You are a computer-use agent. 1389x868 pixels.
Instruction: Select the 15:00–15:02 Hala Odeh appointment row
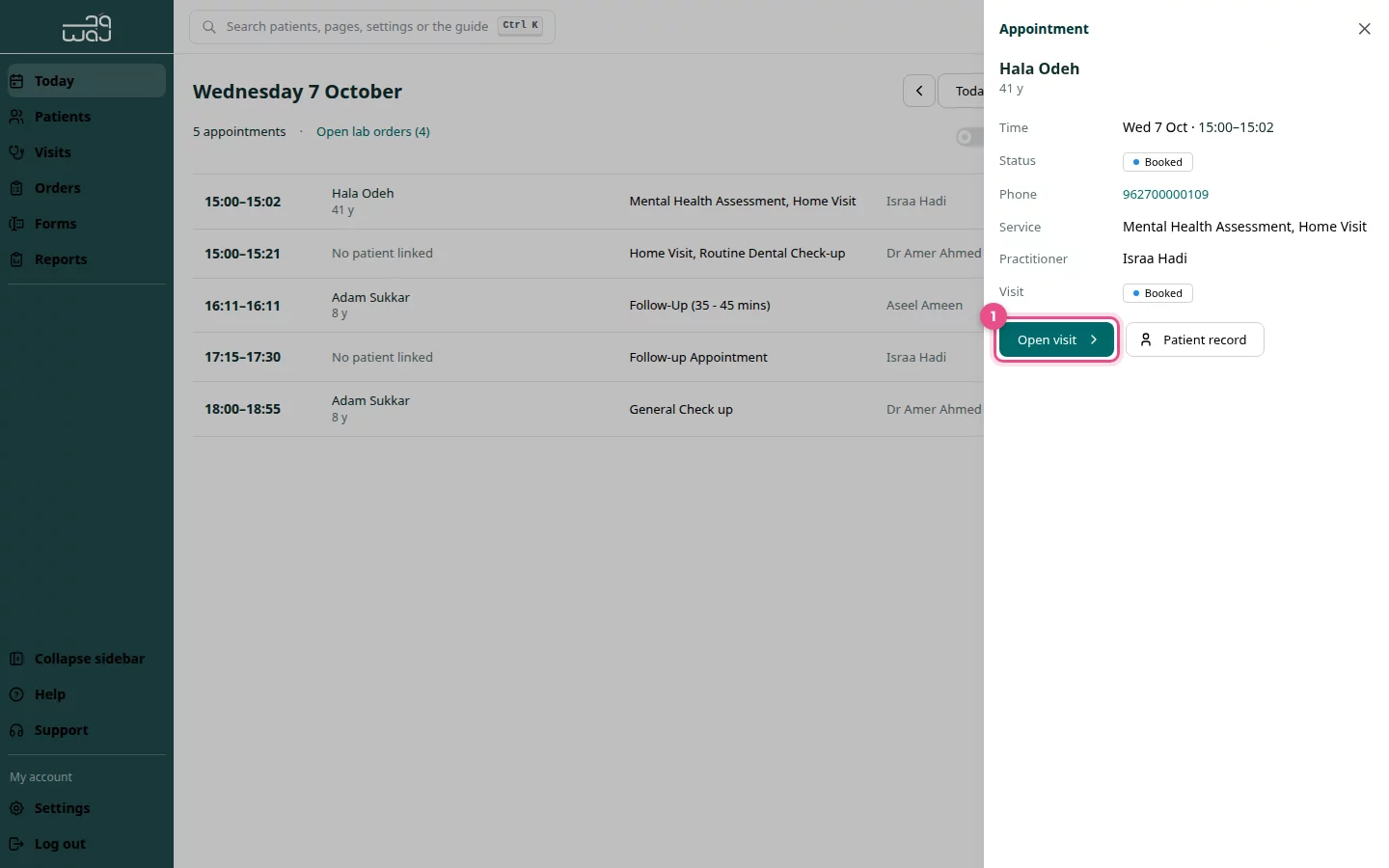tap(588, 202)
